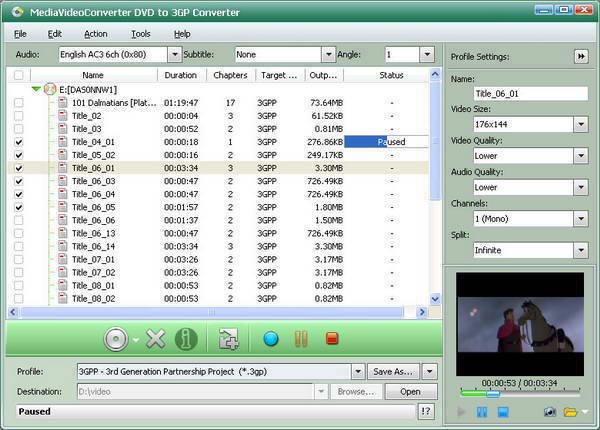
Task: Check the Title_02 checkbox
Action: (x=18, y=116)
